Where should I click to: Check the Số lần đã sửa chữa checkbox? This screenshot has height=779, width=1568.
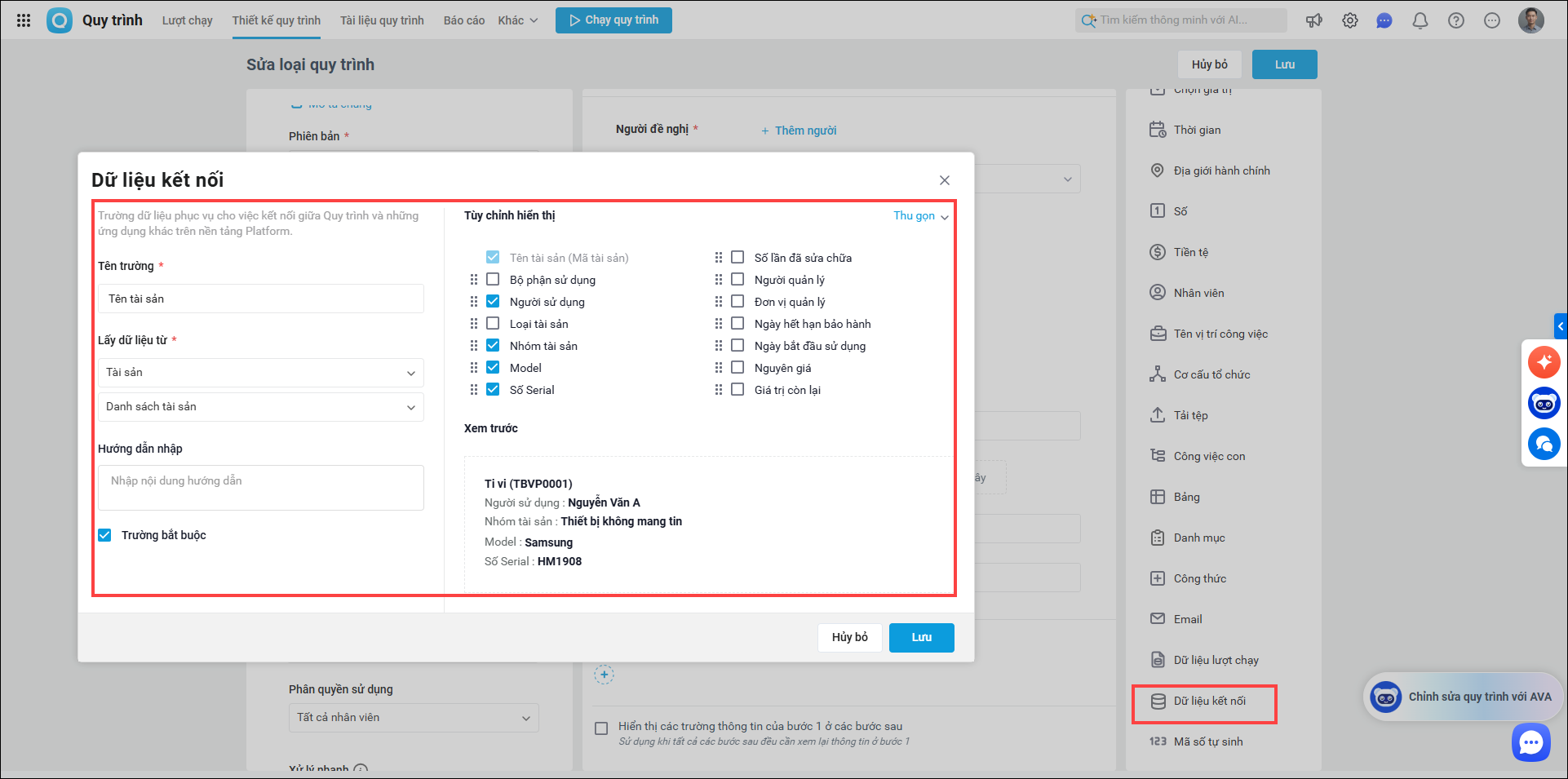(x=737, y=258)
